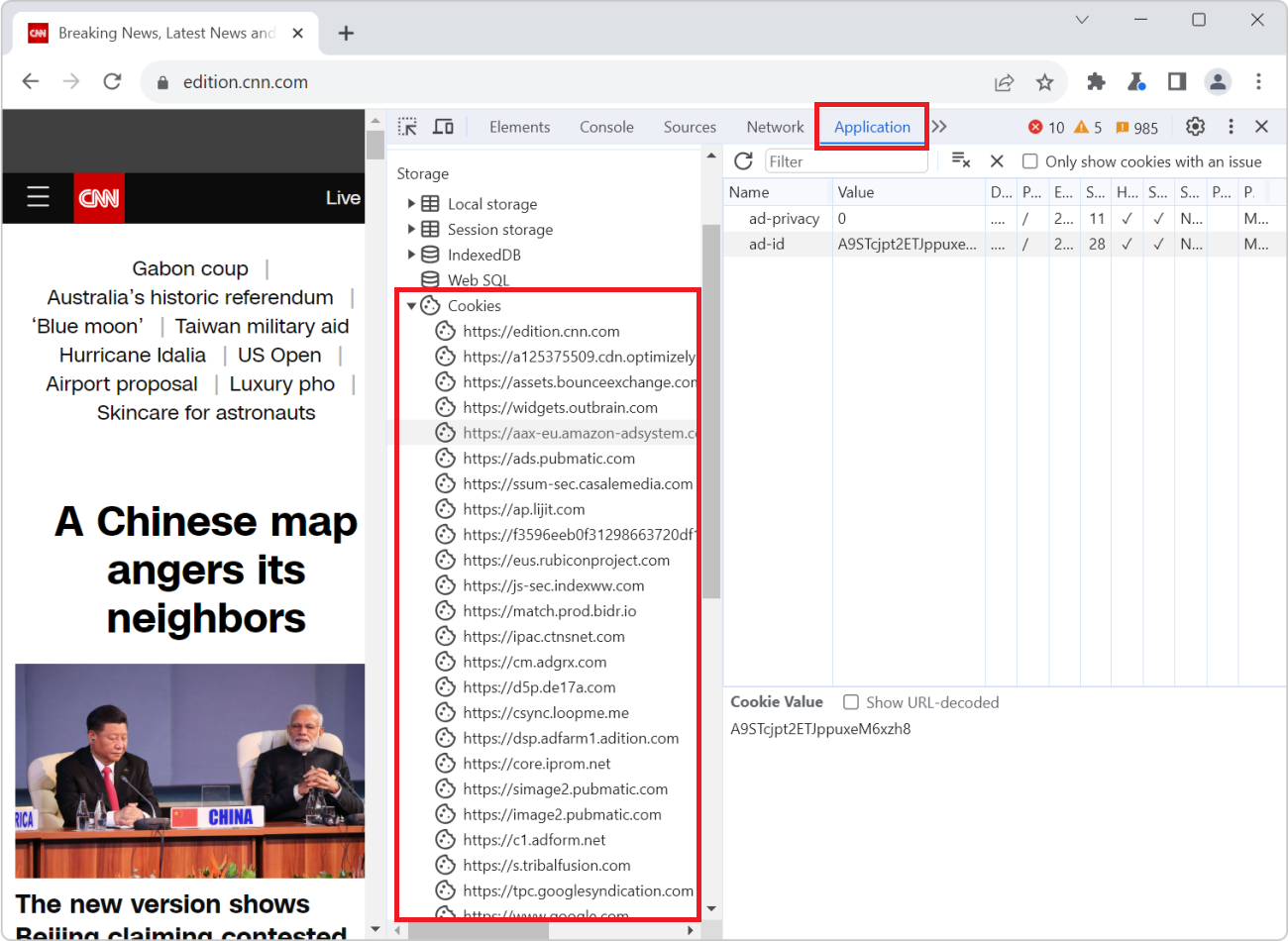Open the Hurricane Idalia link

133,355
